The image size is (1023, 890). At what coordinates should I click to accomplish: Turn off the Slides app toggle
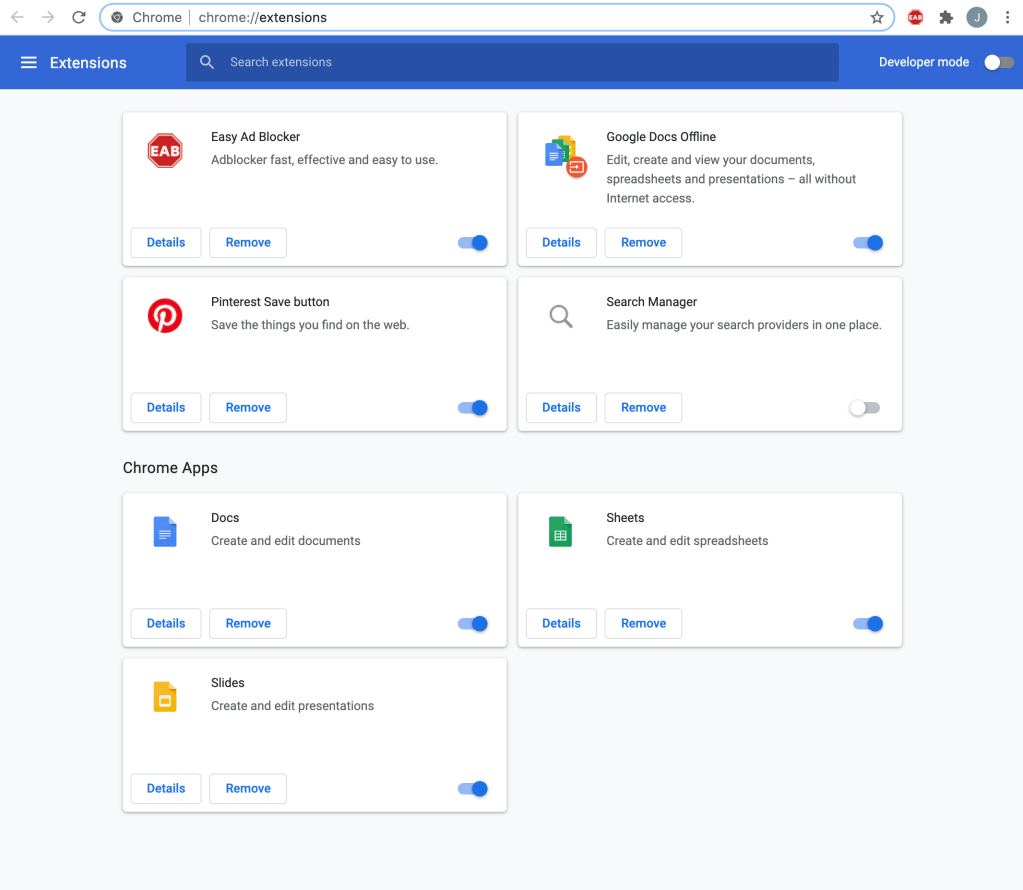(x=473, y=789)
